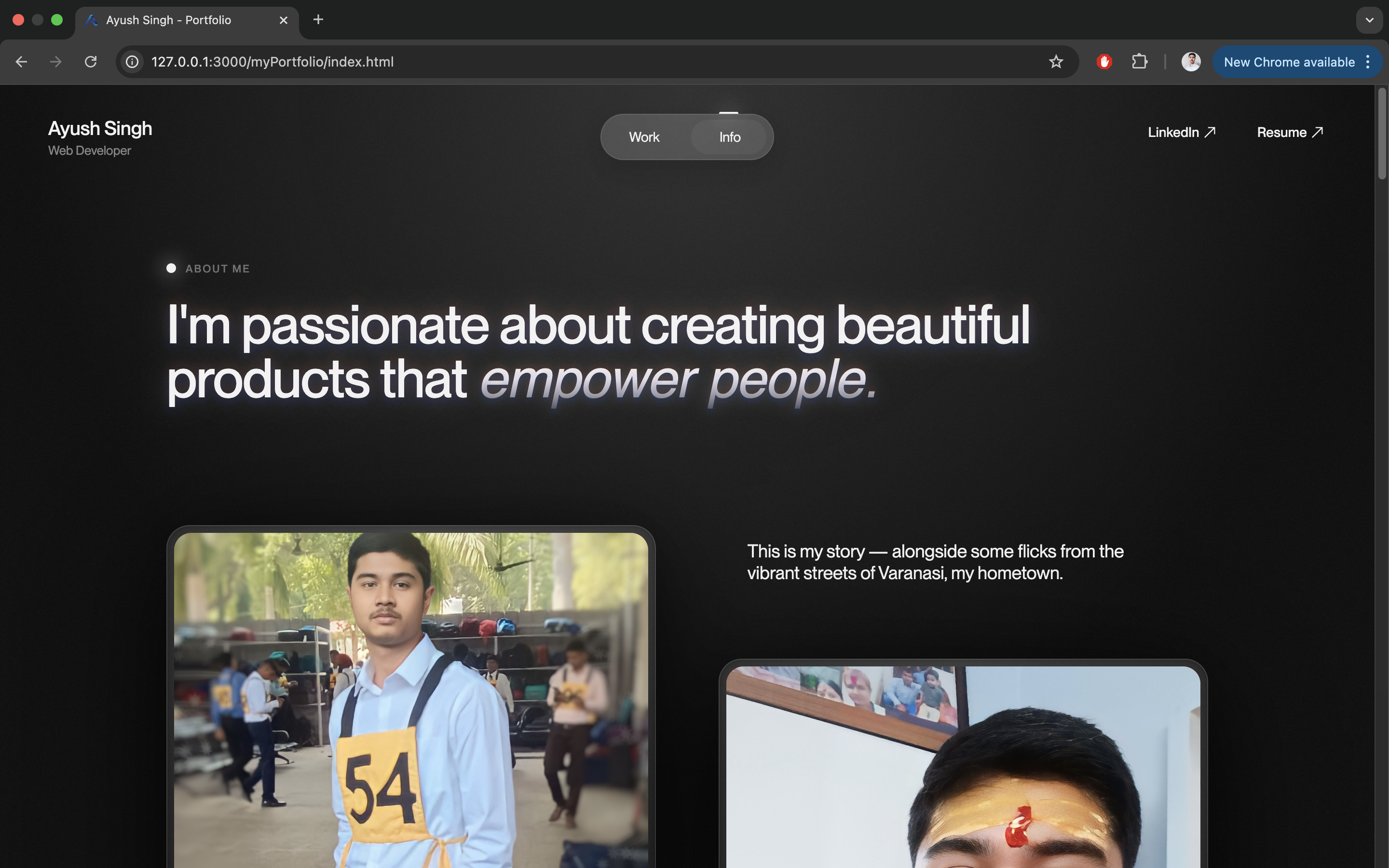1389x868 pixels.
Task: Click the photo with number 54 bib
Action: 411,700
